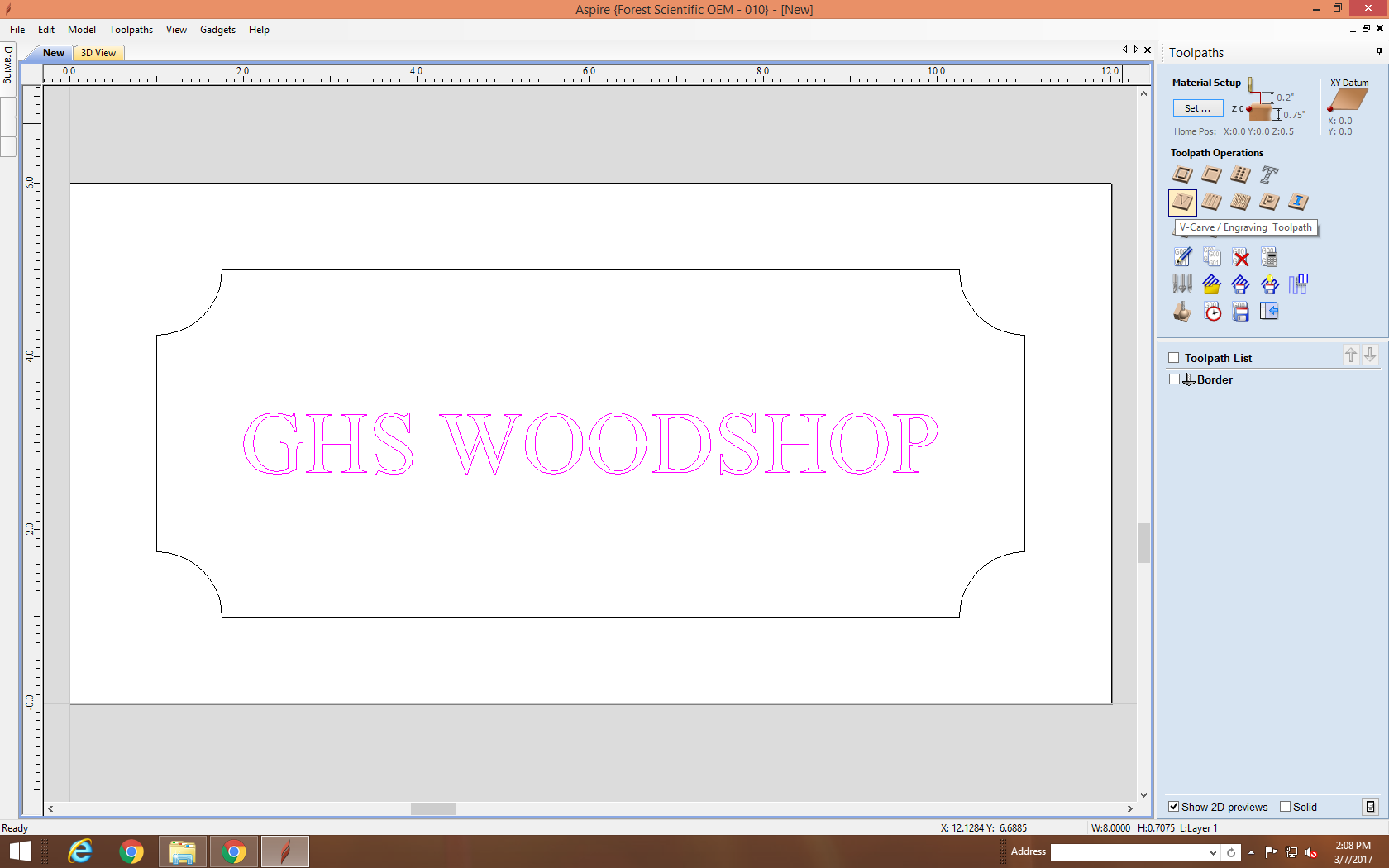
Task: Move toolpath up in the list
Action: pos(1351,355)
